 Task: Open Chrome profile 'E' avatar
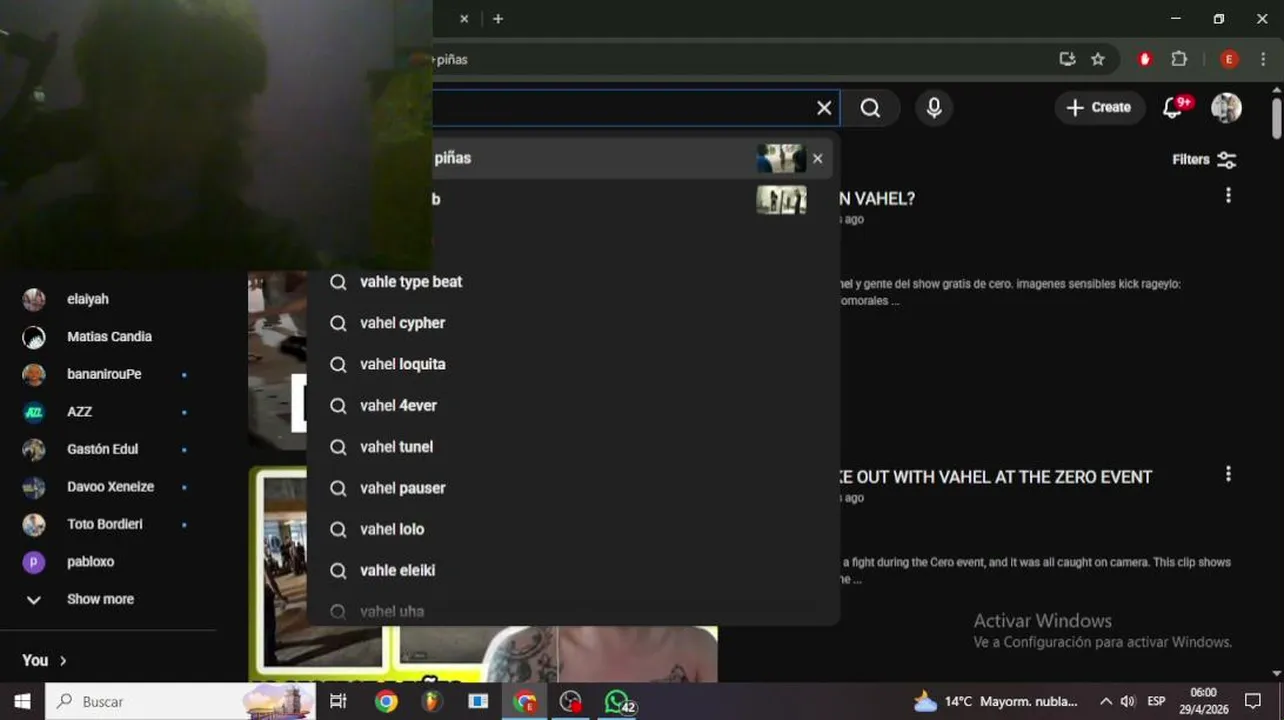[x=1229, y=59]
